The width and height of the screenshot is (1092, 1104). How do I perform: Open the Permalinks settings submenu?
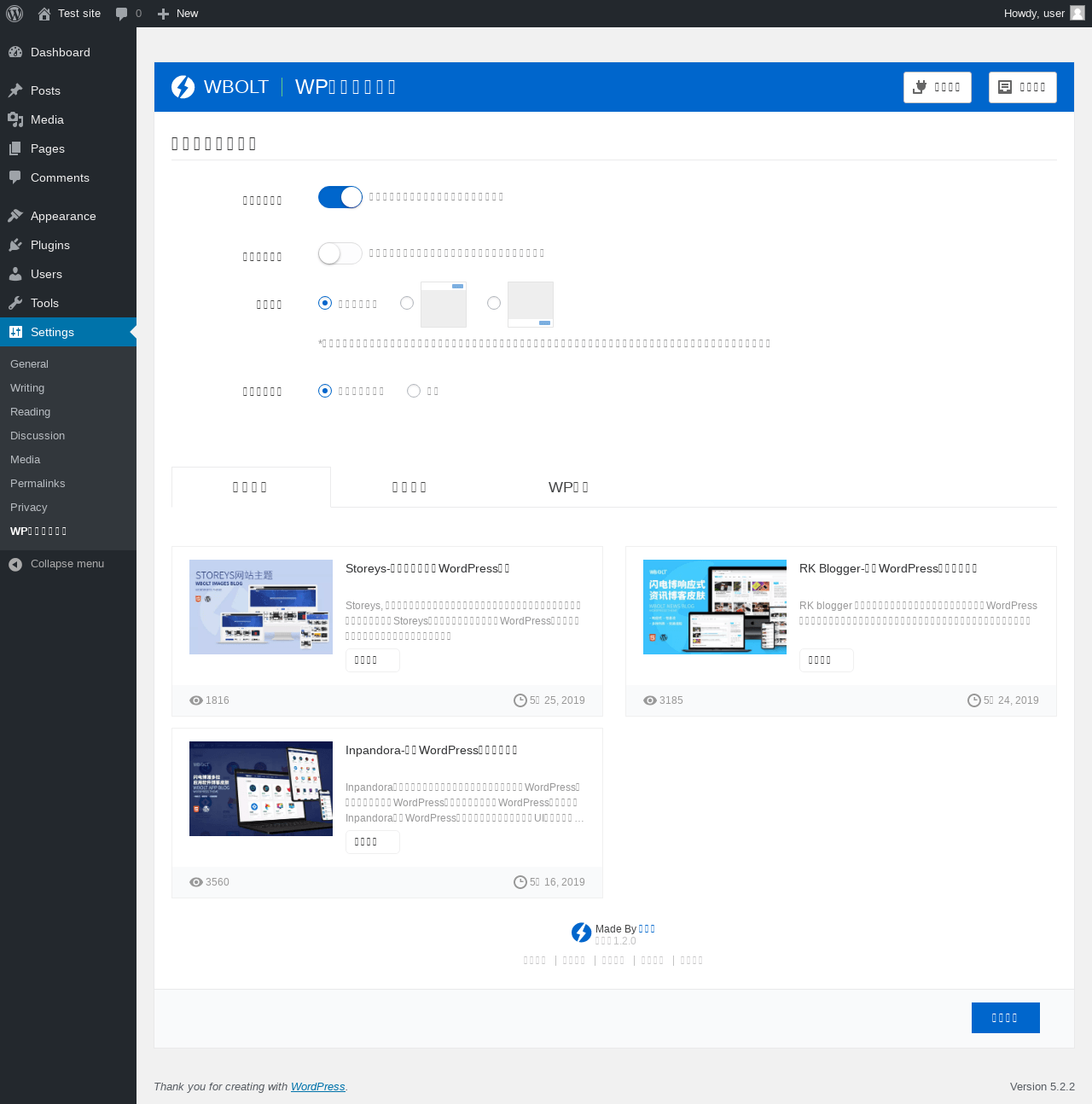click(x=68, y=483)
